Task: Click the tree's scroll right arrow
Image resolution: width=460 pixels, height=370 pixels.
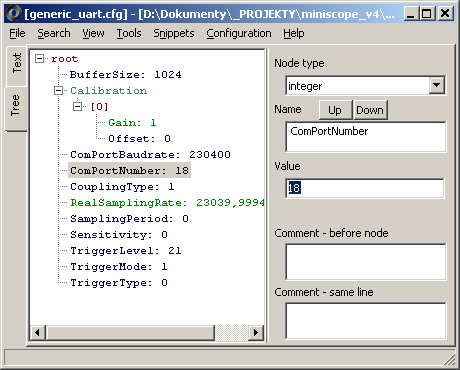Action: 256,332
